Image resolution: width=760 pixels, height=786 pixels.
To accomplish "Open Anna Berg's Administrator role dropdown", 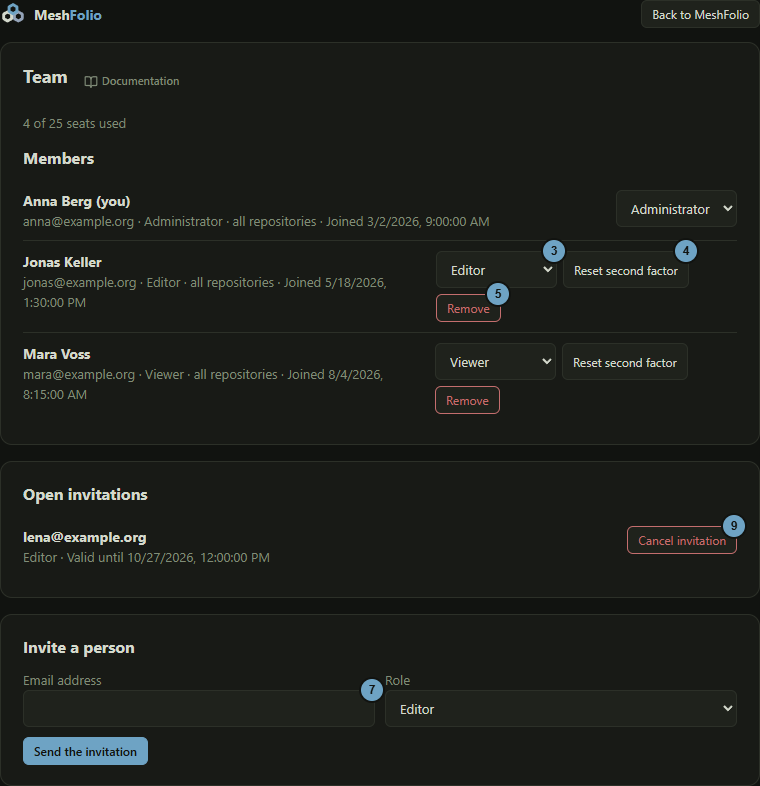I will [x=676, y=209].
